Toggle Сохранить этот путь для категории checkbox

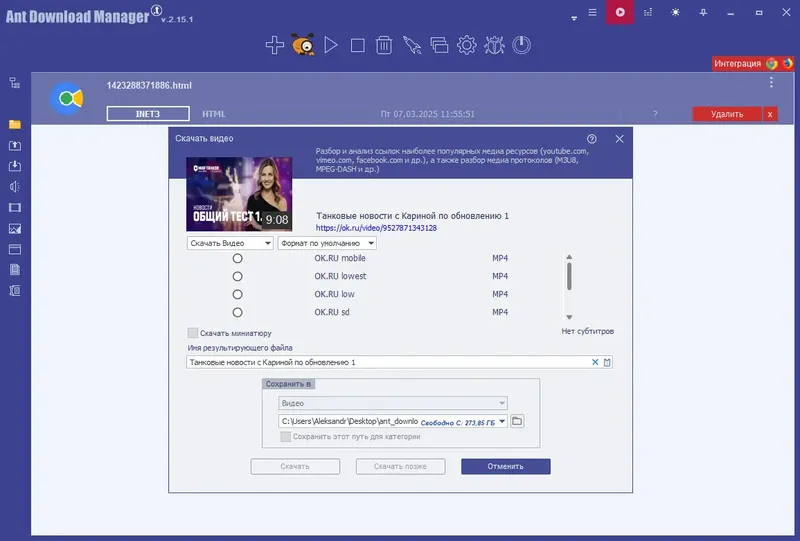click(x=286, y=436)
